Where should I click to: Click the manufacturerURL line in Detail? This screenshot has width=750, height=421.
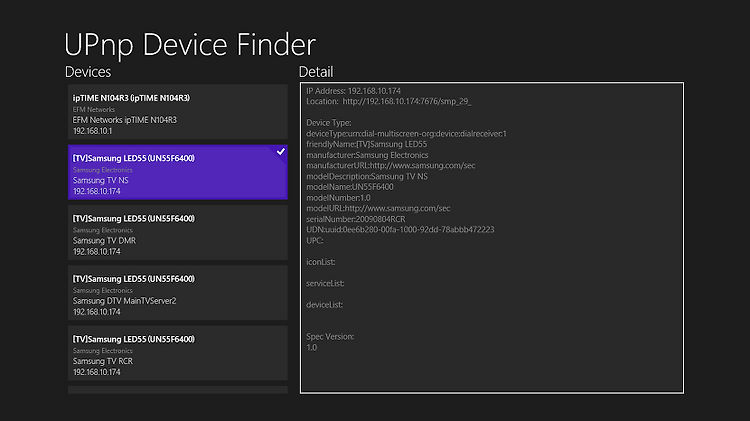(x=391, y=166)
